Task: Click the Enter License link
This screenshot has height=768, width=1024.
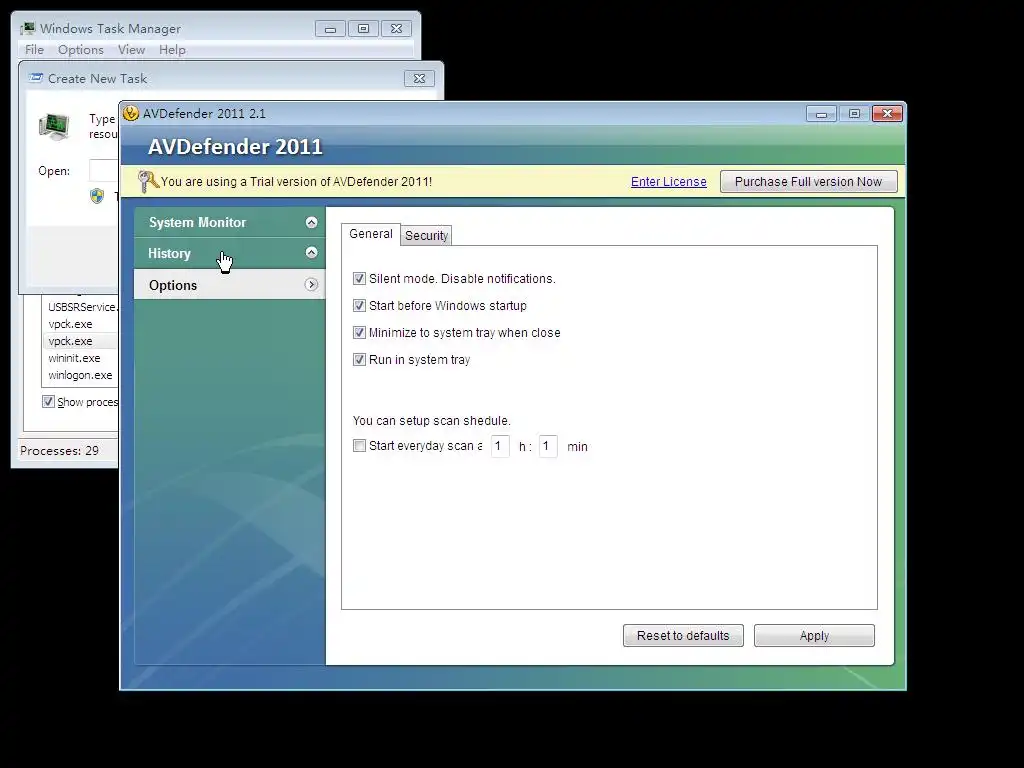Action: (669, 182)
